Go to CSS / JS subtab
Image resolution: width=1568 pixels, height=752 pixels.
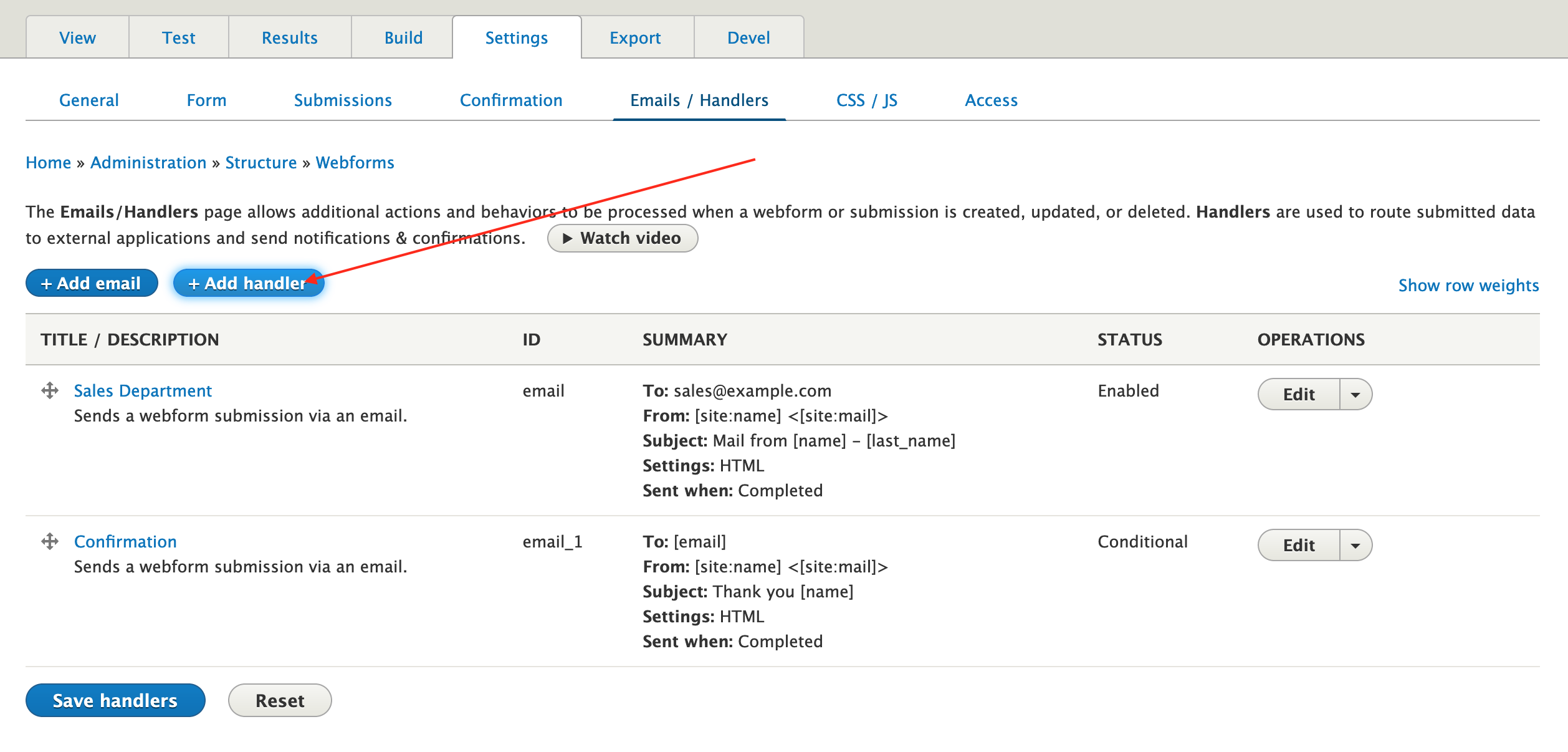[x=866, y=100]
